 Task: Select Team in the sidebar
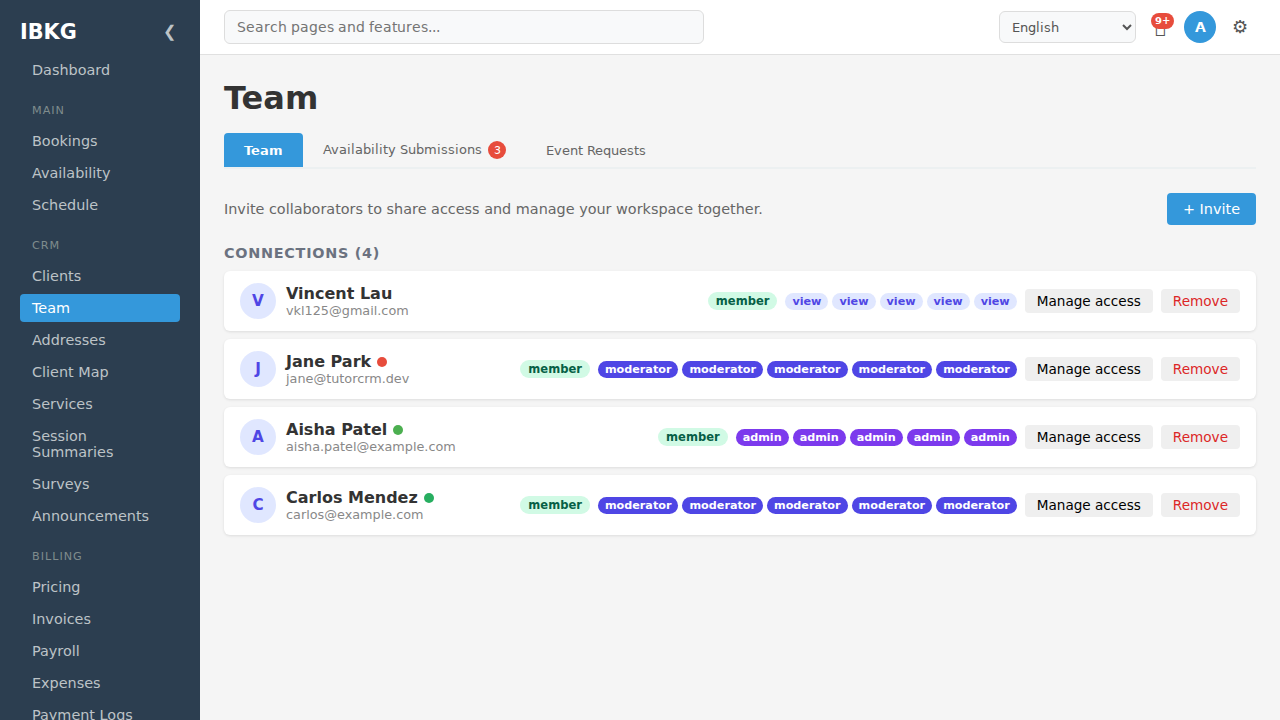click(x=100, y=308)
